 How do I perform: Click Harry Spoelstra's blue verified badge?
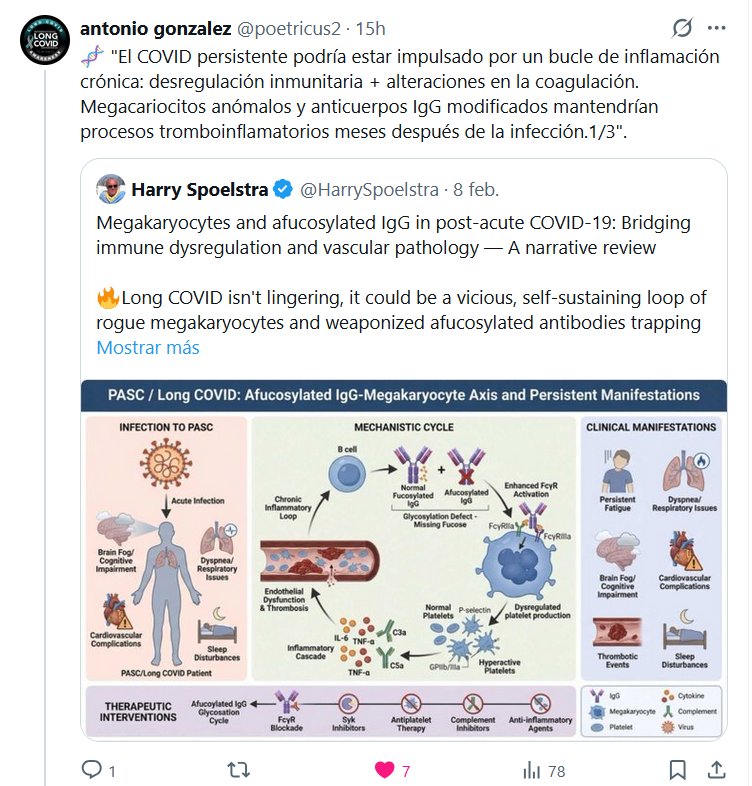click(x=283, y=189)
